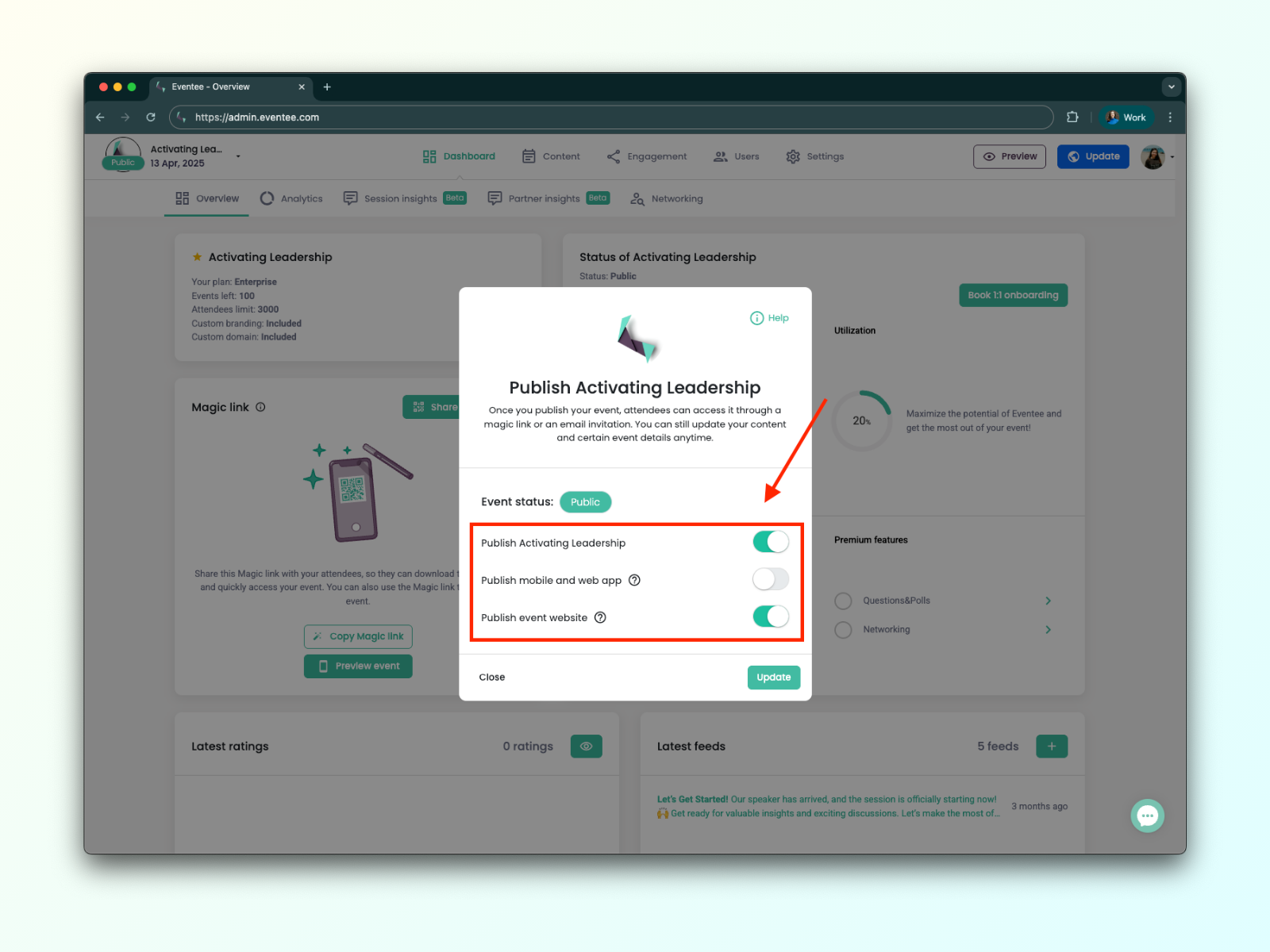
Task: Open a new browser tab
Action: [x=327, y=87]
